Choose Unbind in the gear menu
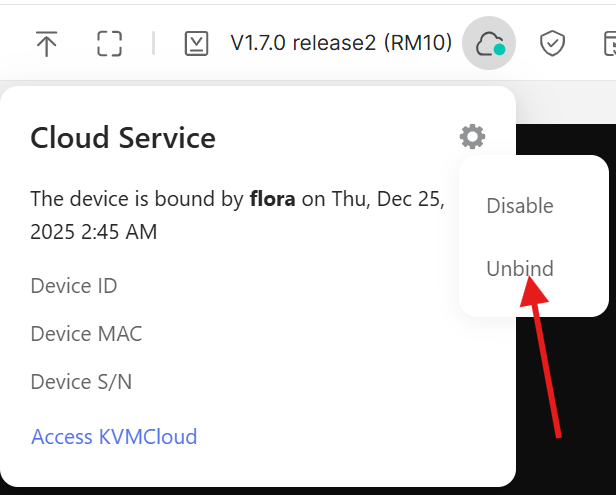This screenshot has height=495, width=616. [x=519, y=268]
